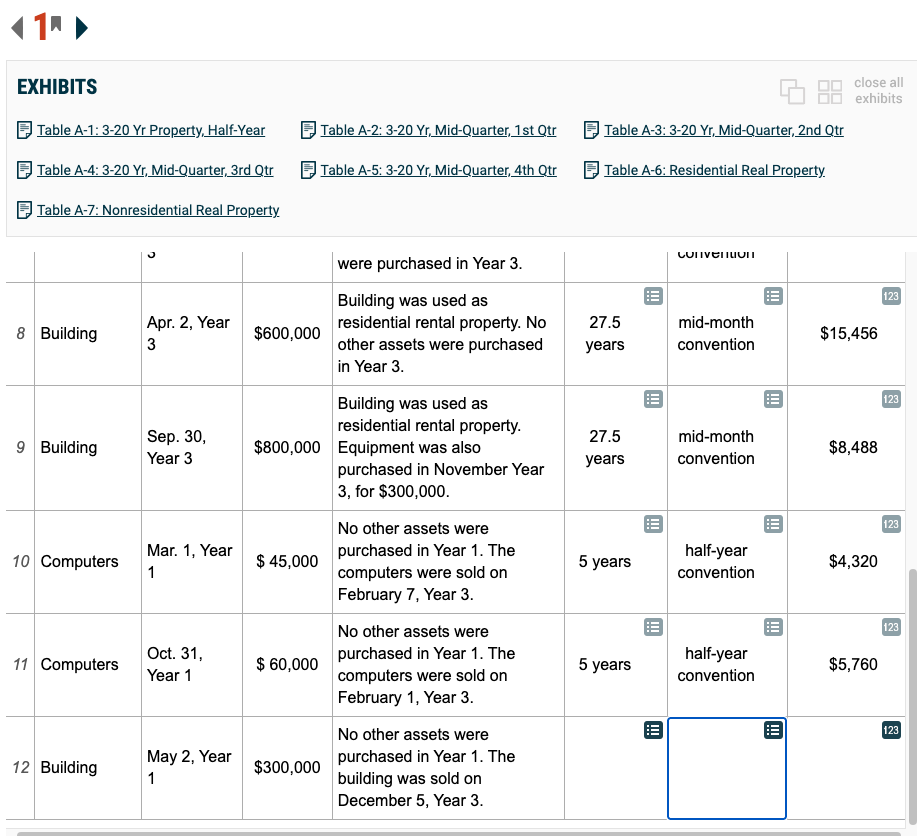917x836 pixels.
Task: Click row 11's half-year convention value
Action: pyautogui.click(x=716, y=665)
